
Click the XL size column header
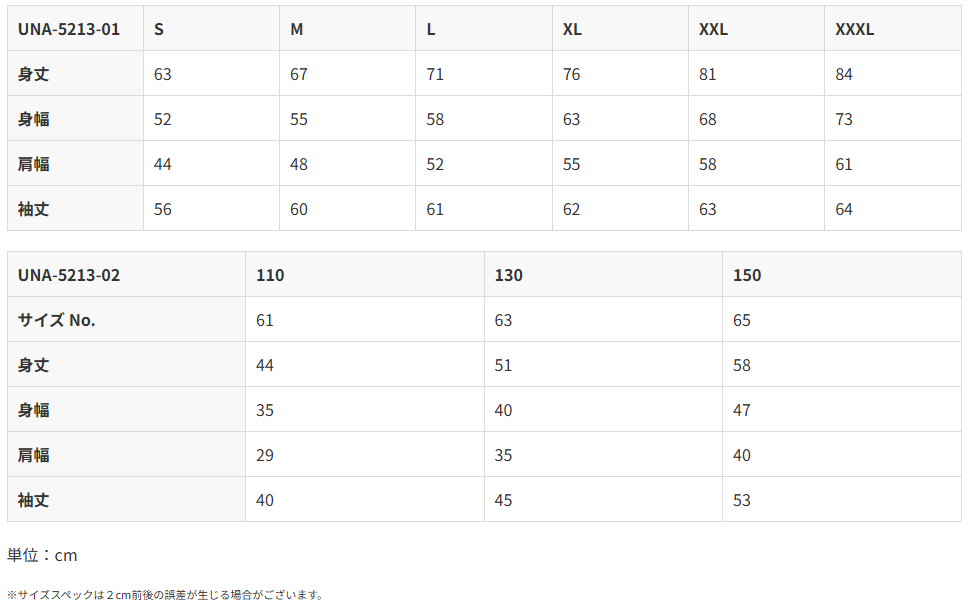pos(620,29)
